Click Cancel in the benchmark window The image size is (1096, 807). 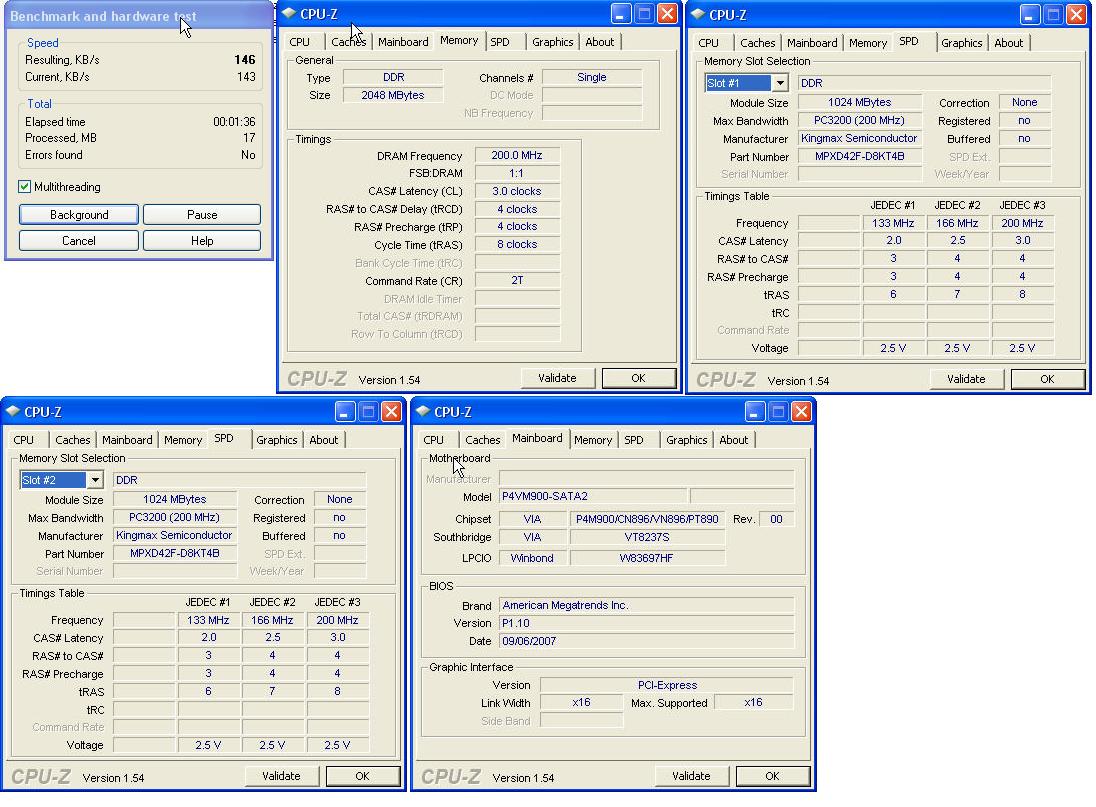point(79,240)
